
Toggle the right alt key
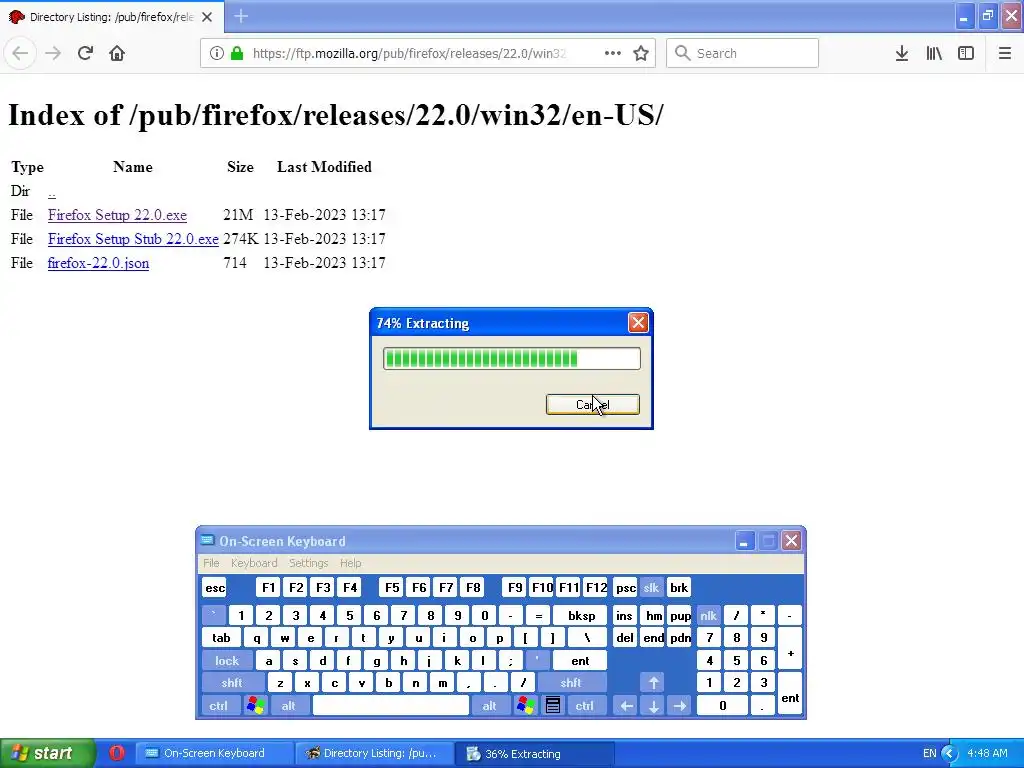click(x=489, y=706)
